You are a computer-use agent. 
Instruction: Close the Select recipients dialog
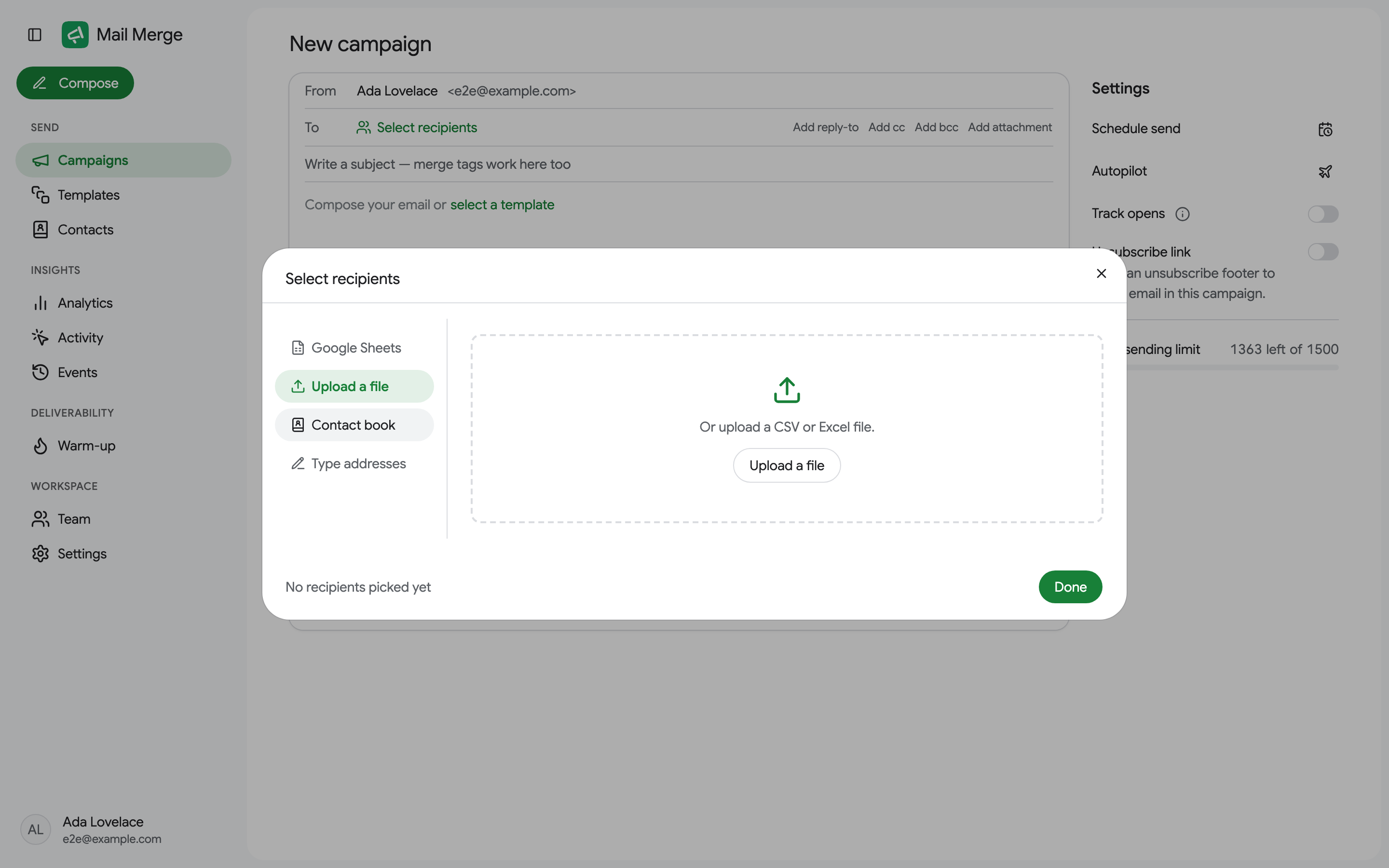click(1101, 274)
